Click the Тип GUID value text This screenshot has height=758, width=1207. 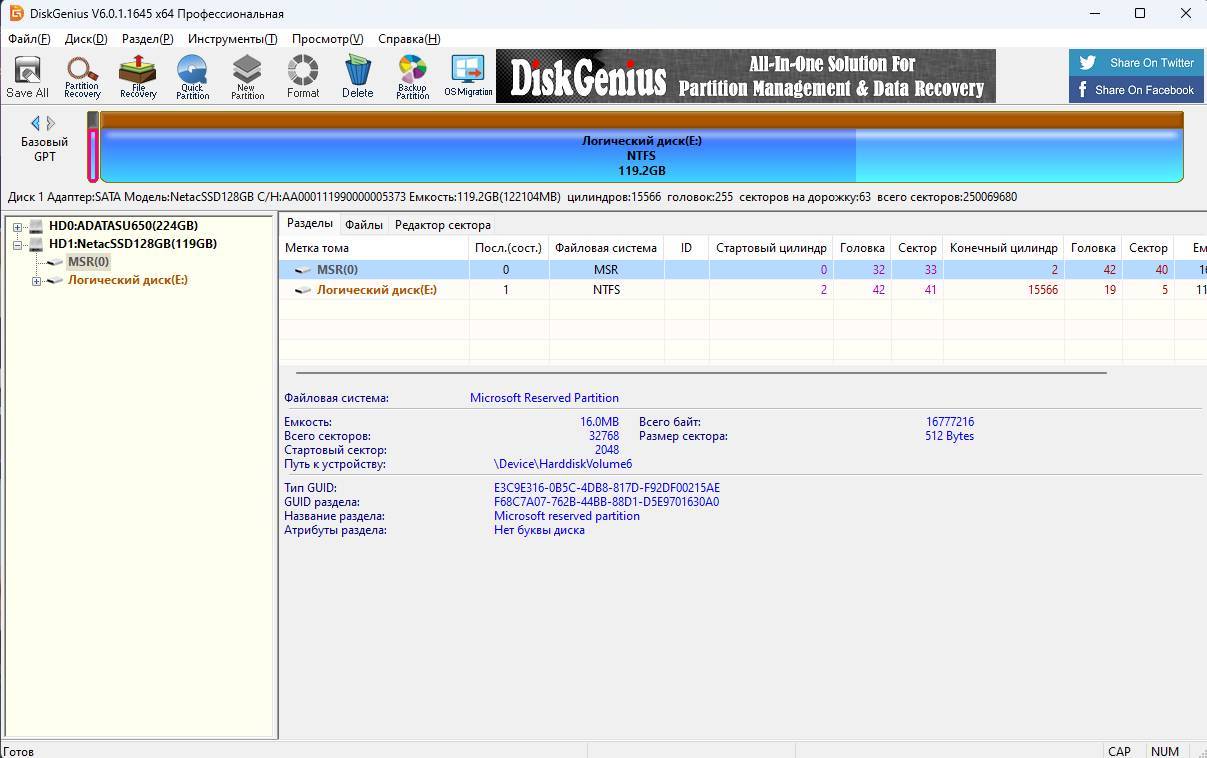pos(607,488)
